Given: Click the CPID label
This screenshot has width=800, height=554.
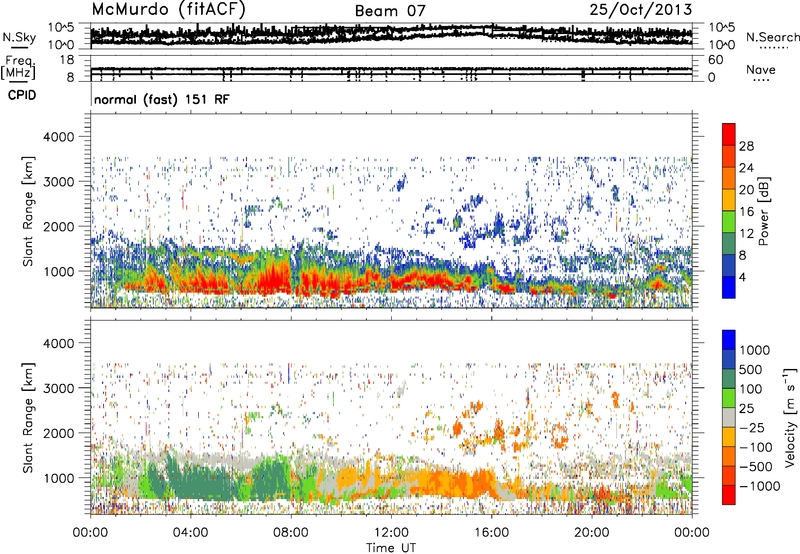Looking at the screenshot, I should 22,95.
